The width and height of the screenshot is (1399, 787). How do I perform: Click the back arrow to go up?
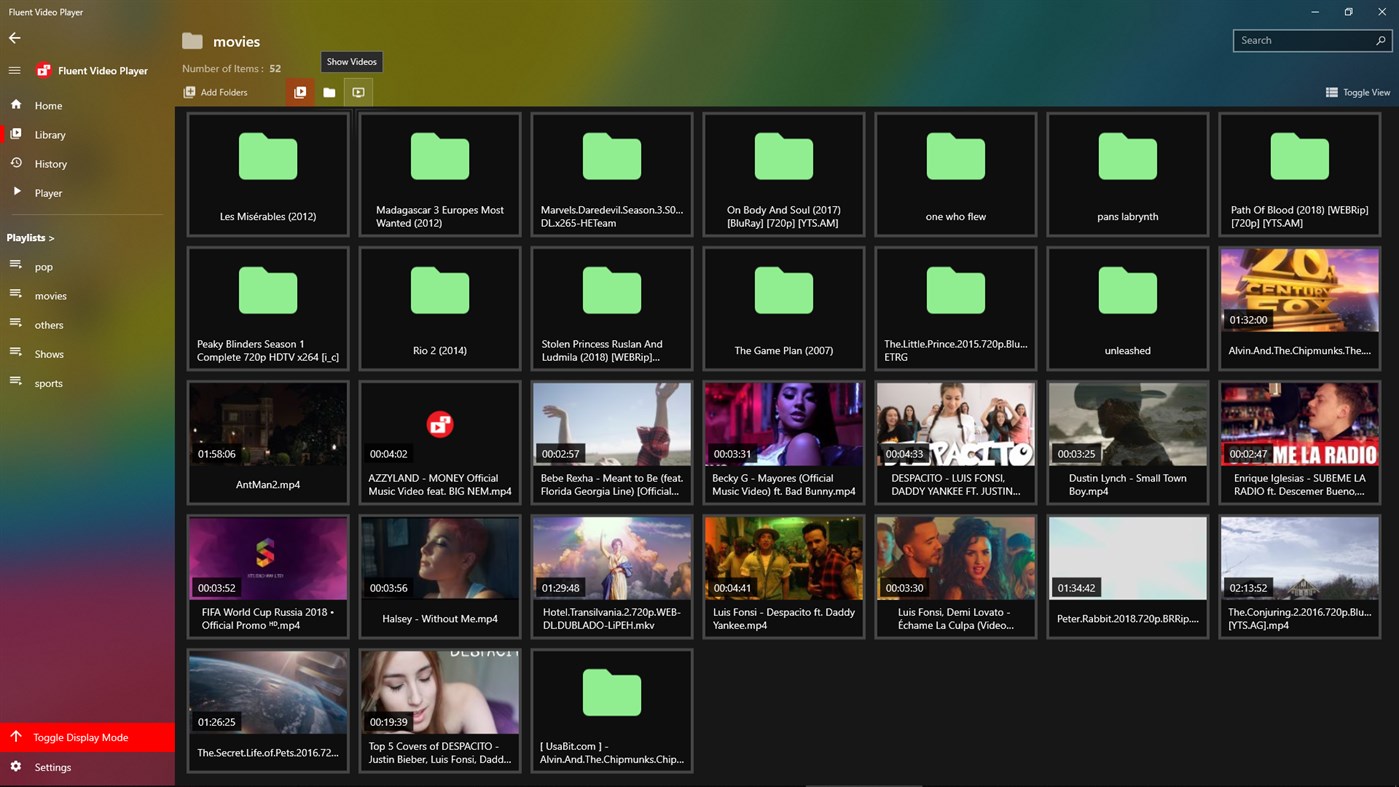coord(15,38)
